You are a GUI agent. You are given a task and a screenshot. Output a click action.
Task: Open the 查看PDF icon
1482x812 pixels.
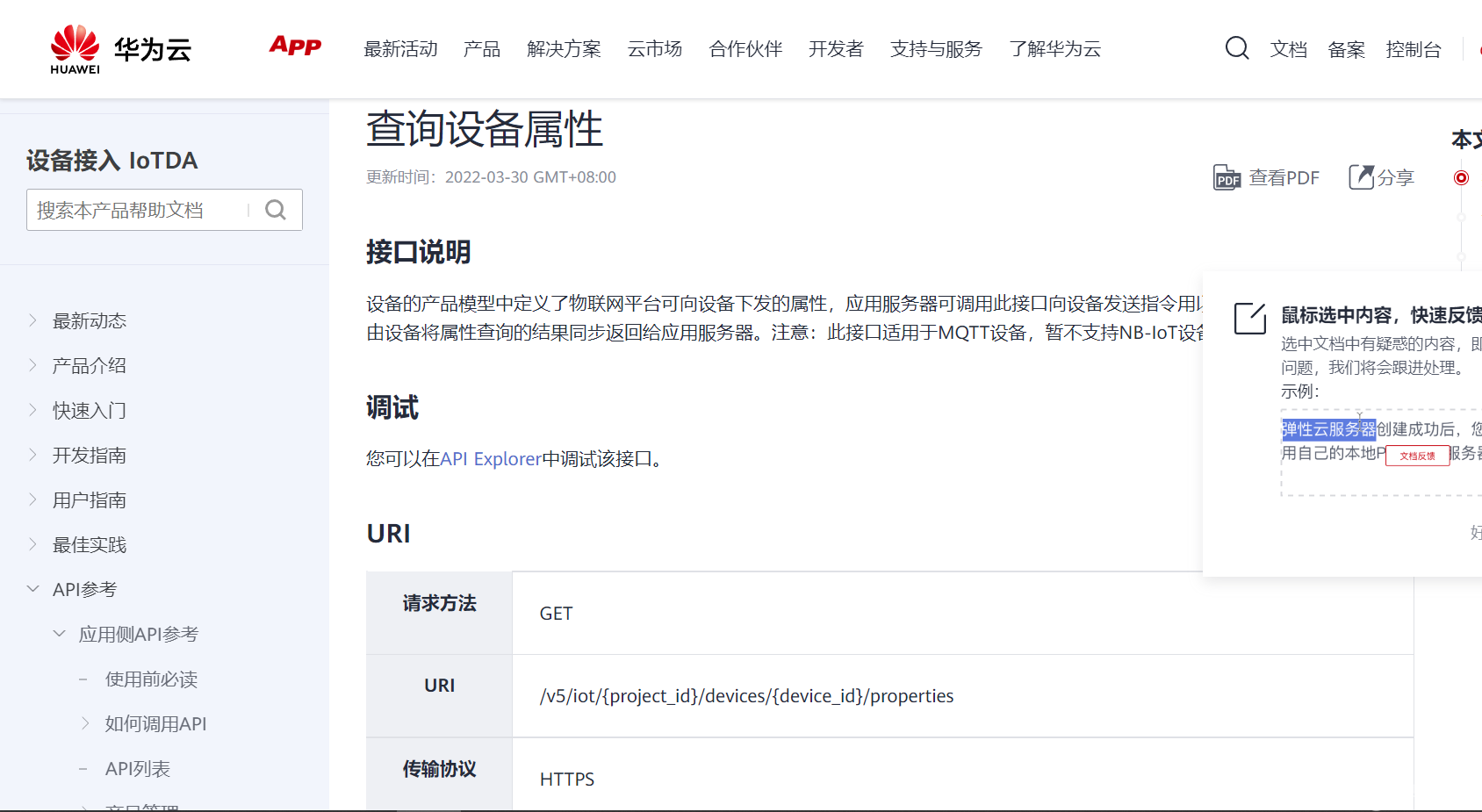(1227, 177)
